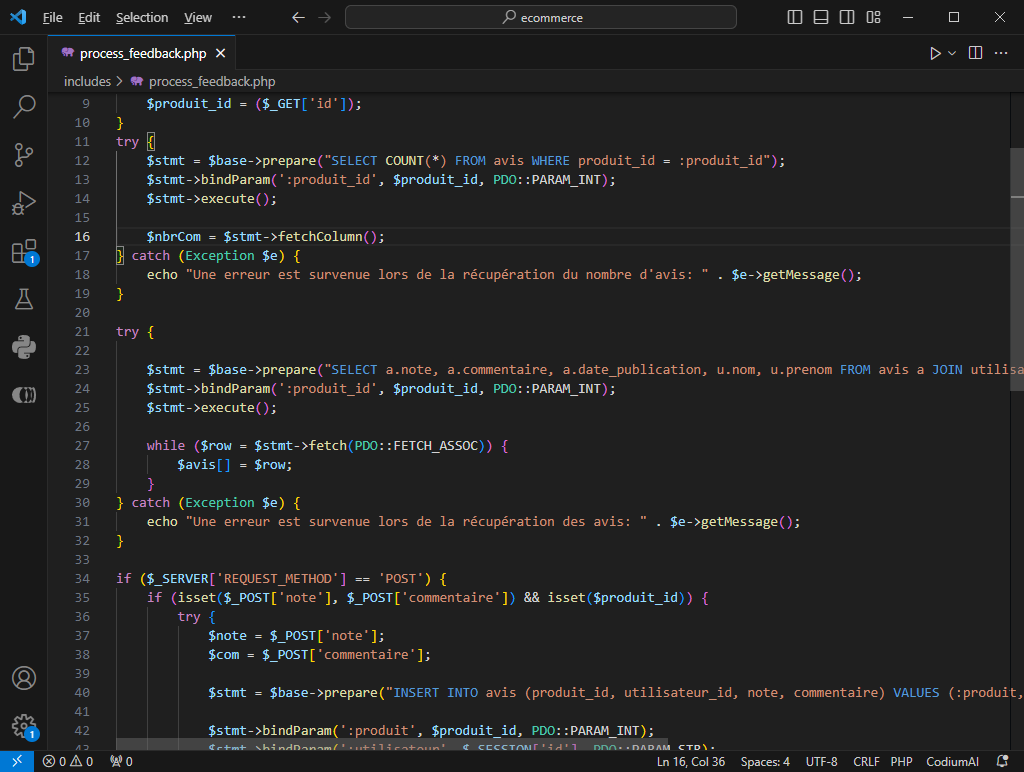Click the includes breadcrumb folder
The width and height of the screenshot is (1024, 772).
click(87, 81)
